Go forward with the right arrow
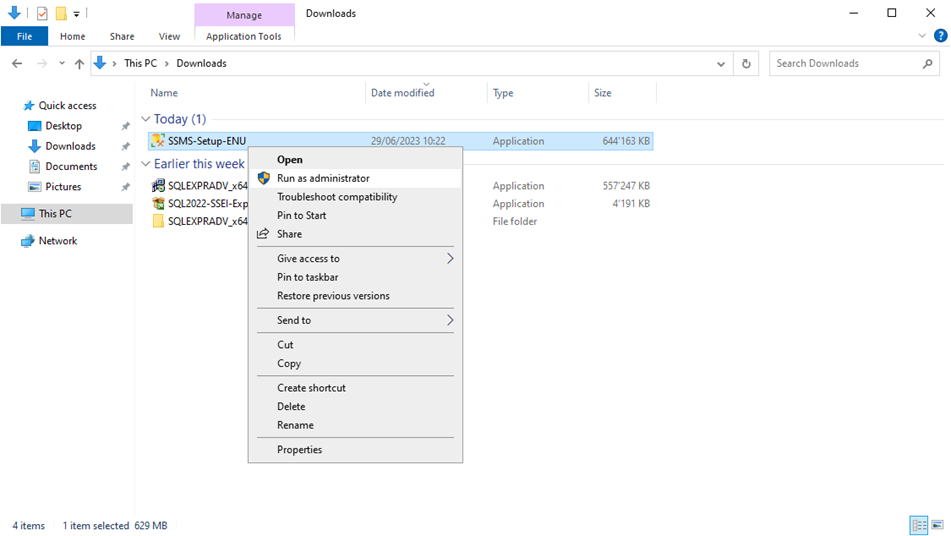Image resolution: width=951 pixels, height=536 pixels. tap(41, 63)
